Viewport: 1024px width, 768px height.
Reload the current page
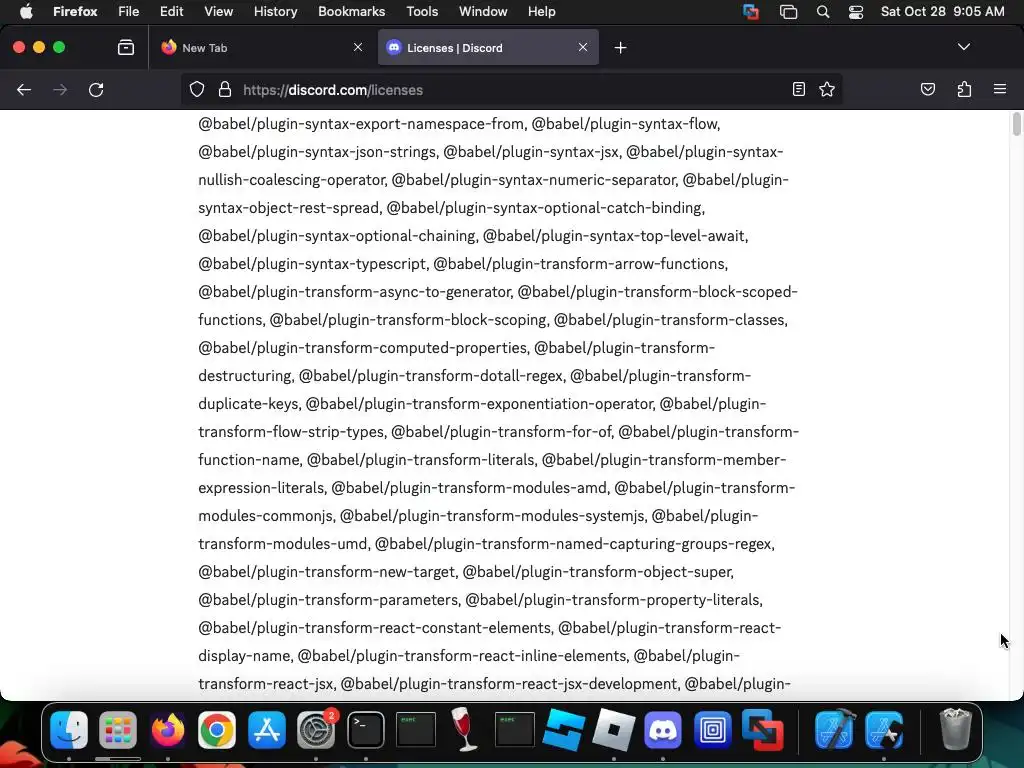(96, 89)
